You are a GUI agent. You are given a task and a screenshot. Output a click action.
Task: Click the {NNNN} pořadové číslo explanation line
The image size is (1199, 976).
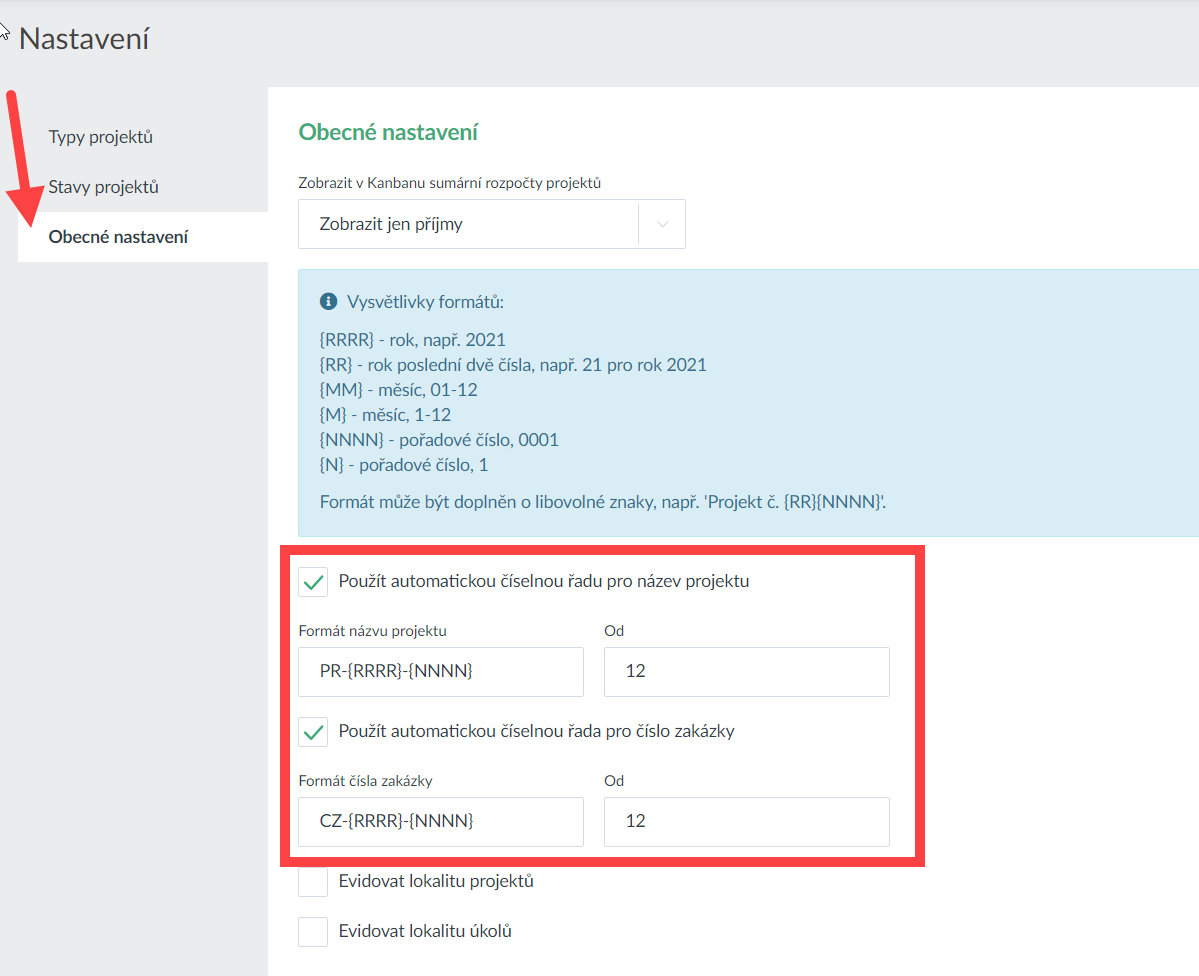439,440
